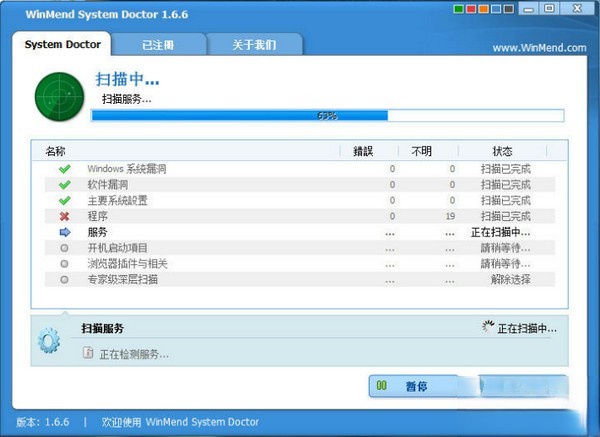Pick the green theme color swatch
This screenshot has width=600, height=437.
tap(458, 9)
